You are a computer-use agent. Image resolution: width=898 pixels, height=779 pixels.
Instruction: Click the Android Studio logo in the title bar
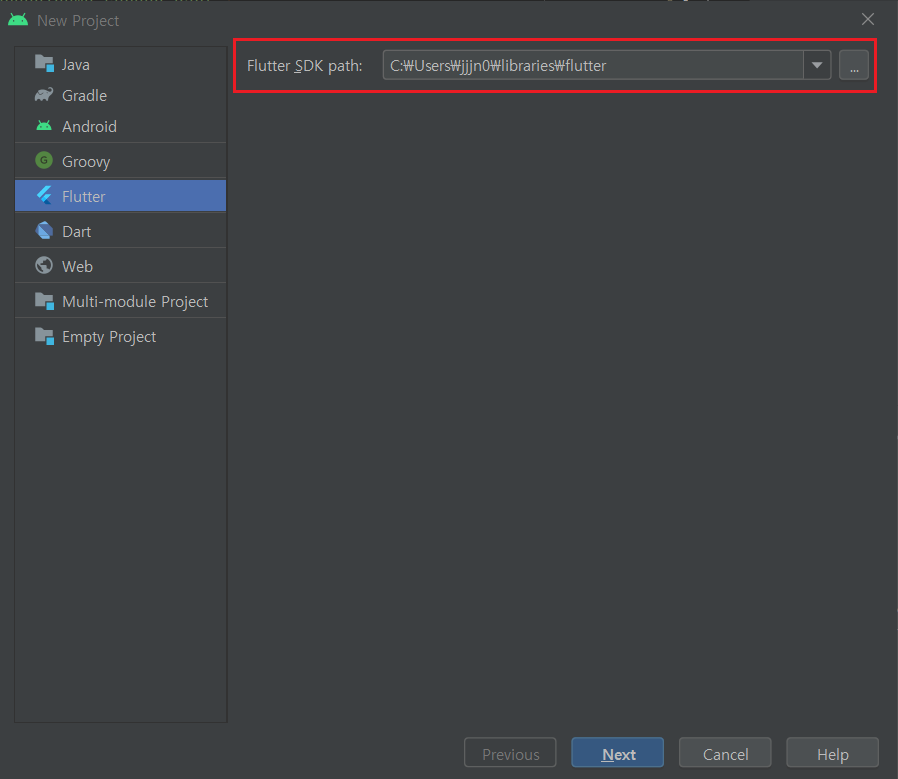pyautogui.click(x=18, y=20)
